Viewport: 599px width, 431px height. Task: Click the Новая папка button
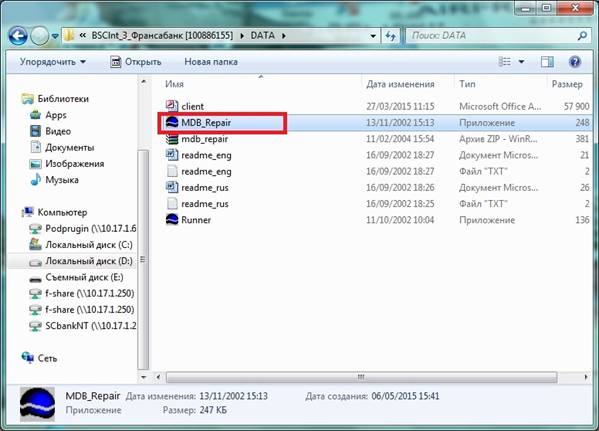pyautogui.click(x=211, y=62)
